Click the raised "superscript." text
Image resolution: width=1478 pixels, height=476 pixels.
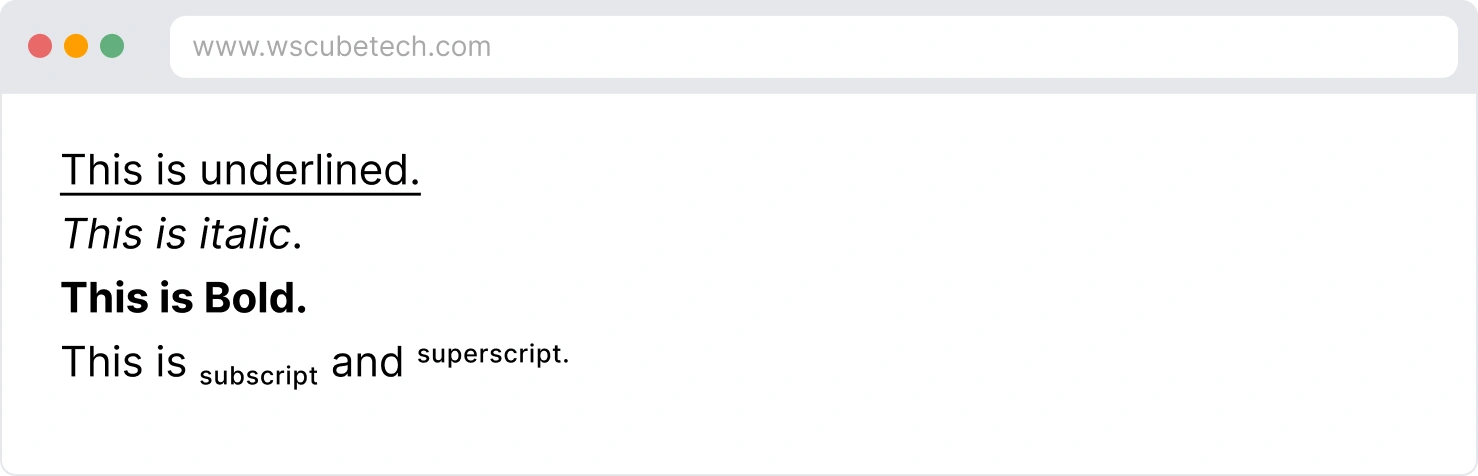tap(493, 355)
